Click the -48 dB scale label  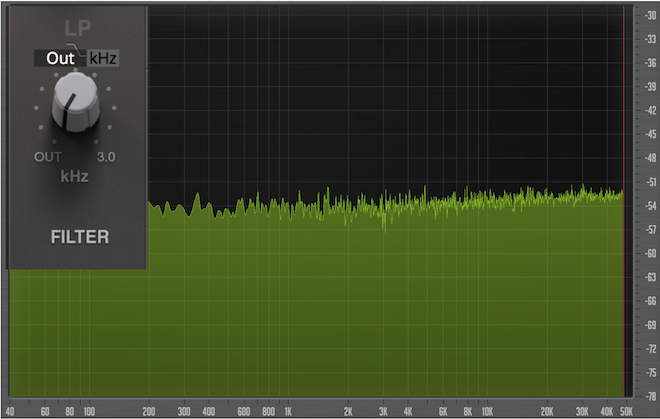point(650,158)
